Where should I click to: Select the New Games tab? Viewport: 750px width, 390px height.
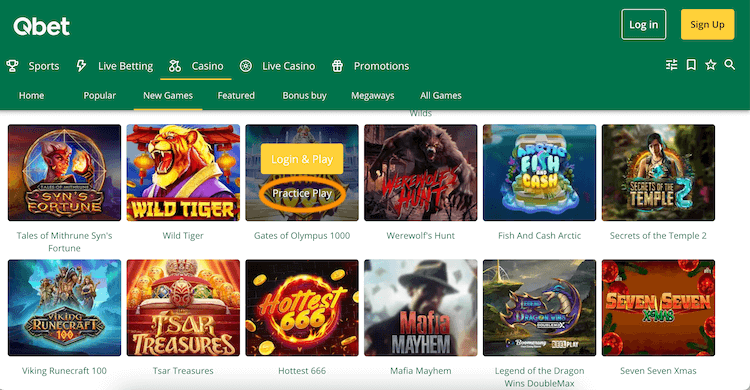[168, 95]
